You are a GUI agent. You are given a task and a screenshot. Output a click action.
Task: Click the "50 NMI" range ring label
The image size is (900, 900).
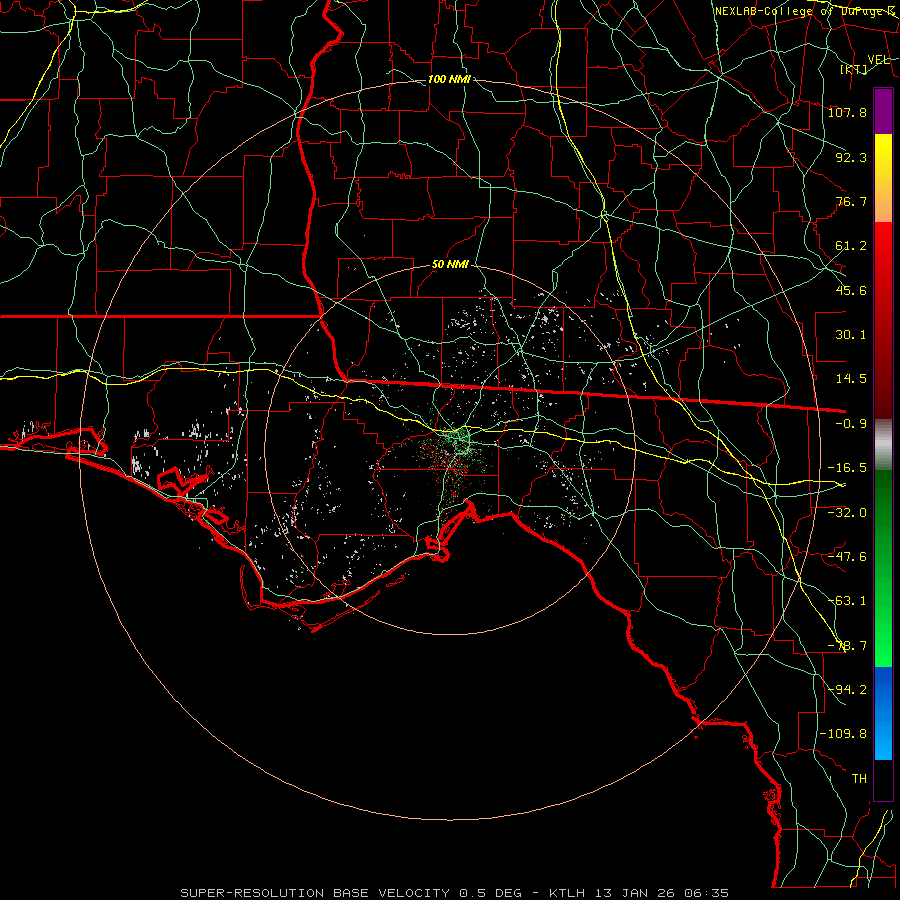(x=450, y=265)
